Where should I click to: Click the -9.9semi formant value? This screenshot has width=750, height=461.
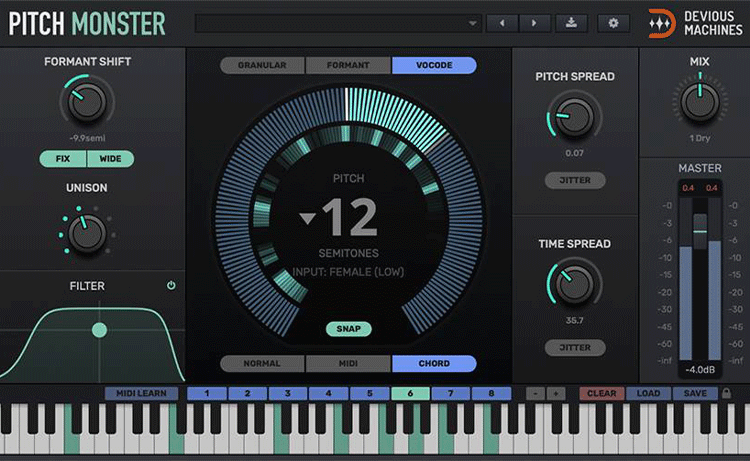(x=87, y=138)
